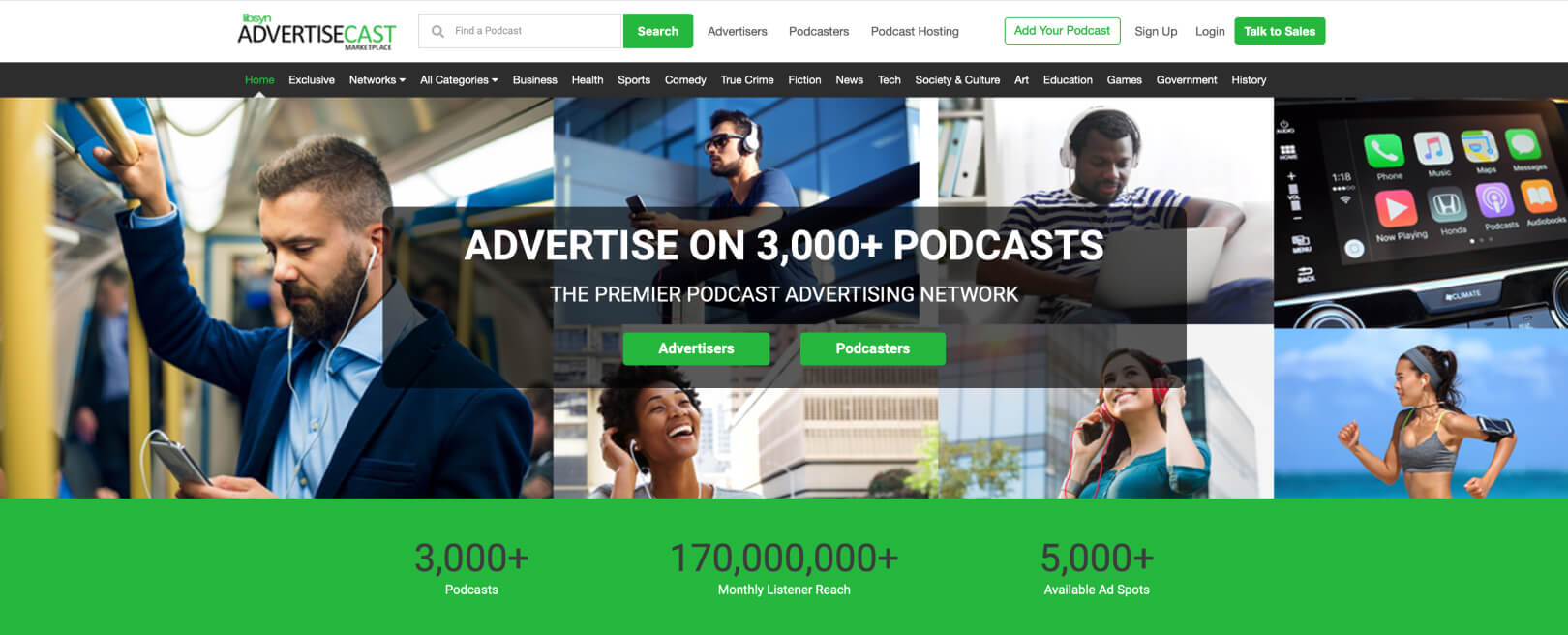Viewport: 1568px width, 635px height.
Task: Expand the All Categories dropdown
Action: pos(459,80)
